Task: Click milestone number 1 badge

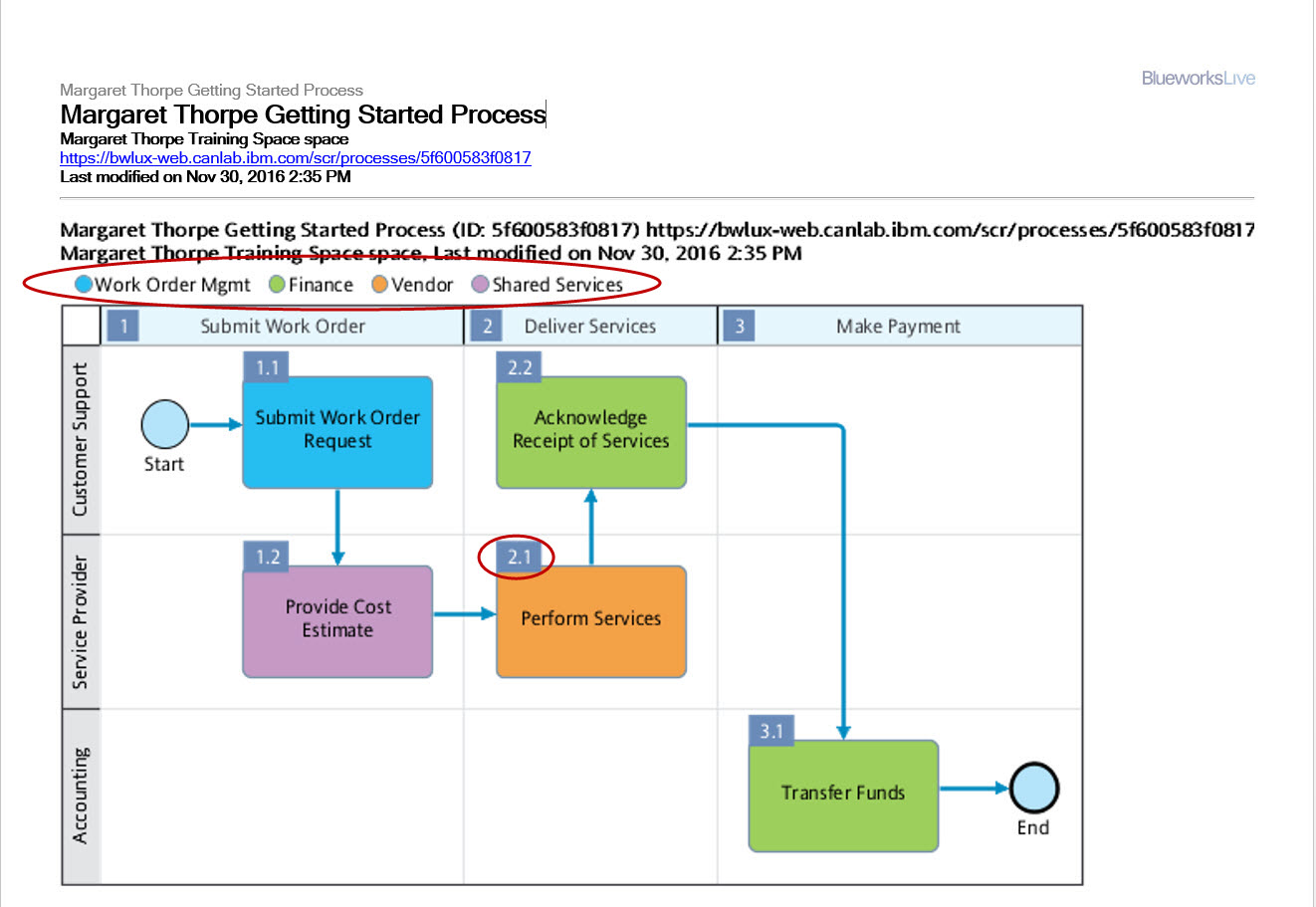Action: click(x=122, y=326)
